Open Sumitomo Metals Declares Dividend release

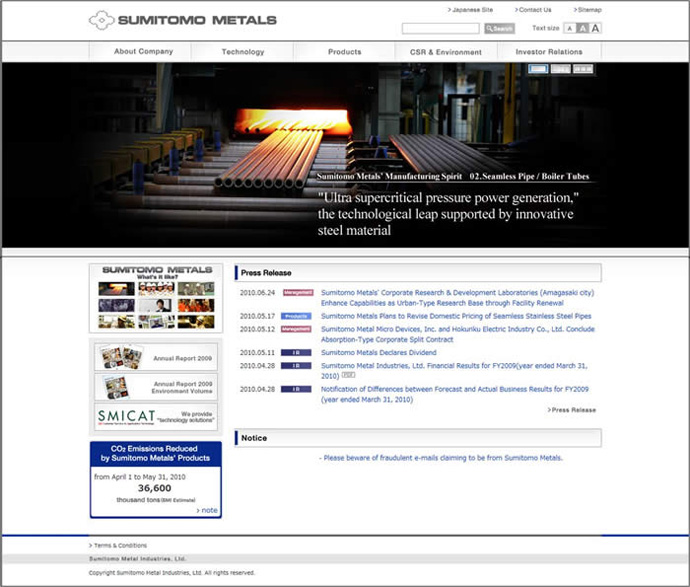tap(378, 352)
